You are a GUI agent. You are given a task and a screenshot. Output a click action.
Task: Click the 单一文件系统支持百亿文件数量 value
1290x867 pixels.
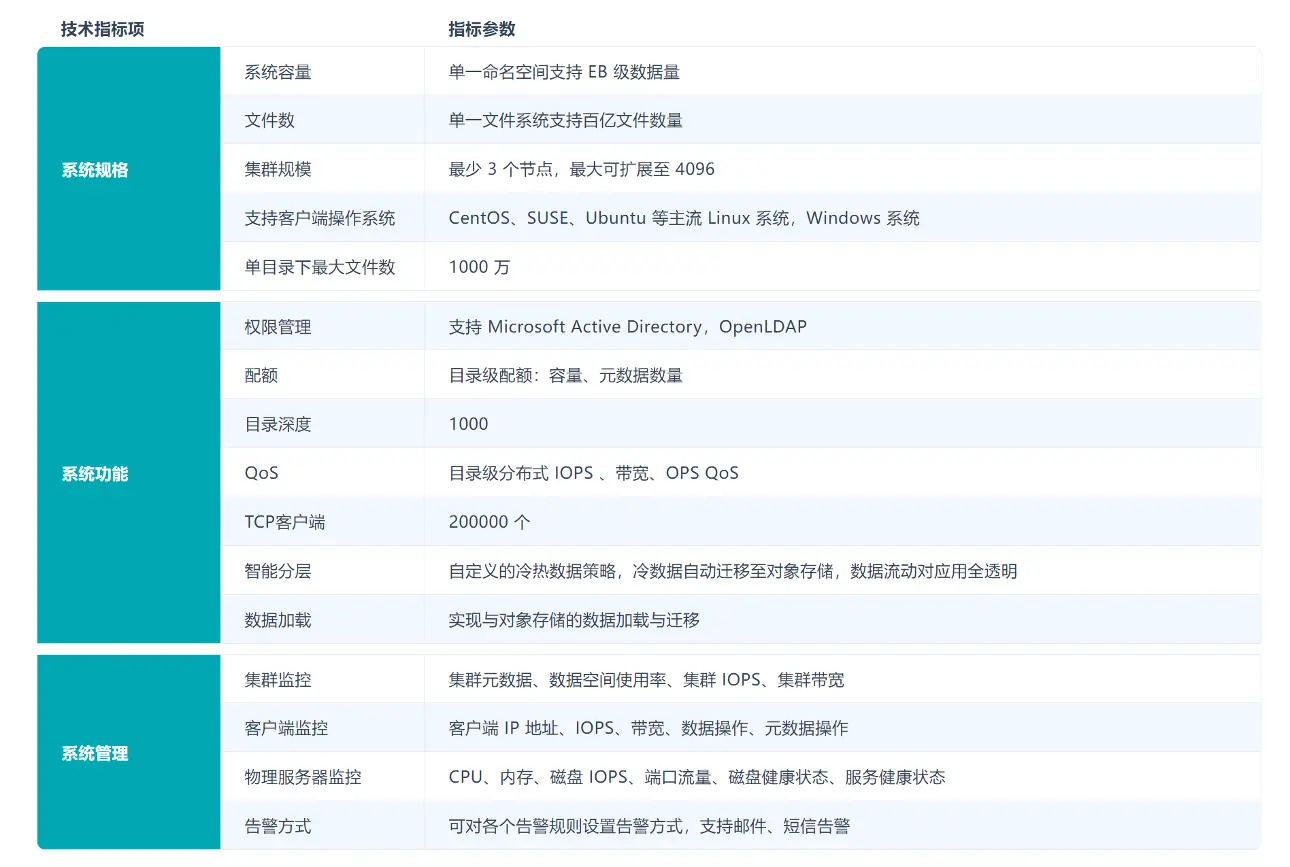[x=566, y=120]
